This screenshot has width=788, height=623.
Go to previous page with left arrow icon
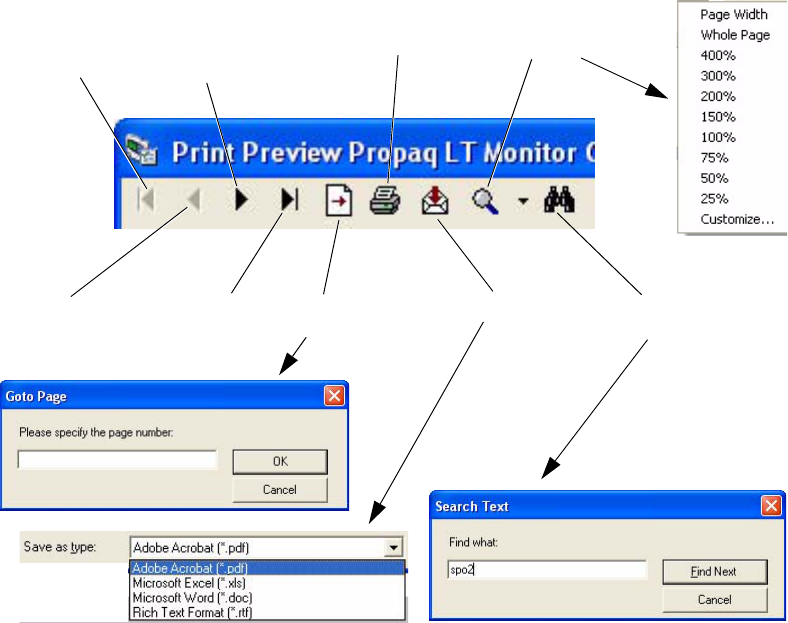(x=193, y=200)
